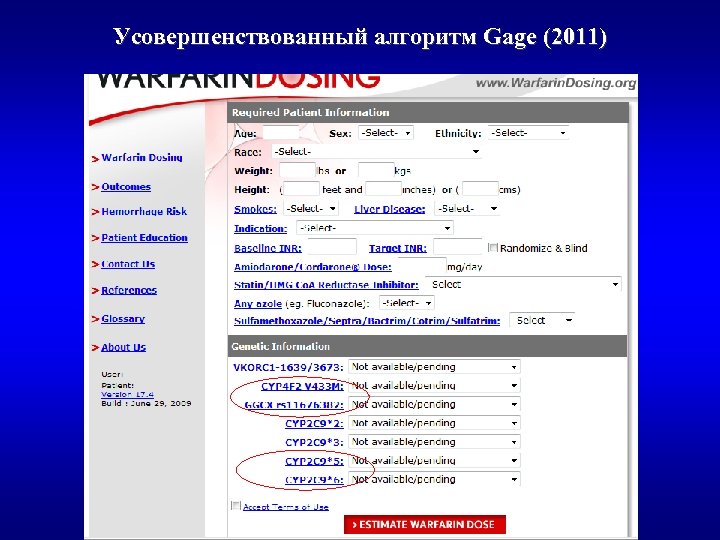Click the Target INR link

pos(398,248)
